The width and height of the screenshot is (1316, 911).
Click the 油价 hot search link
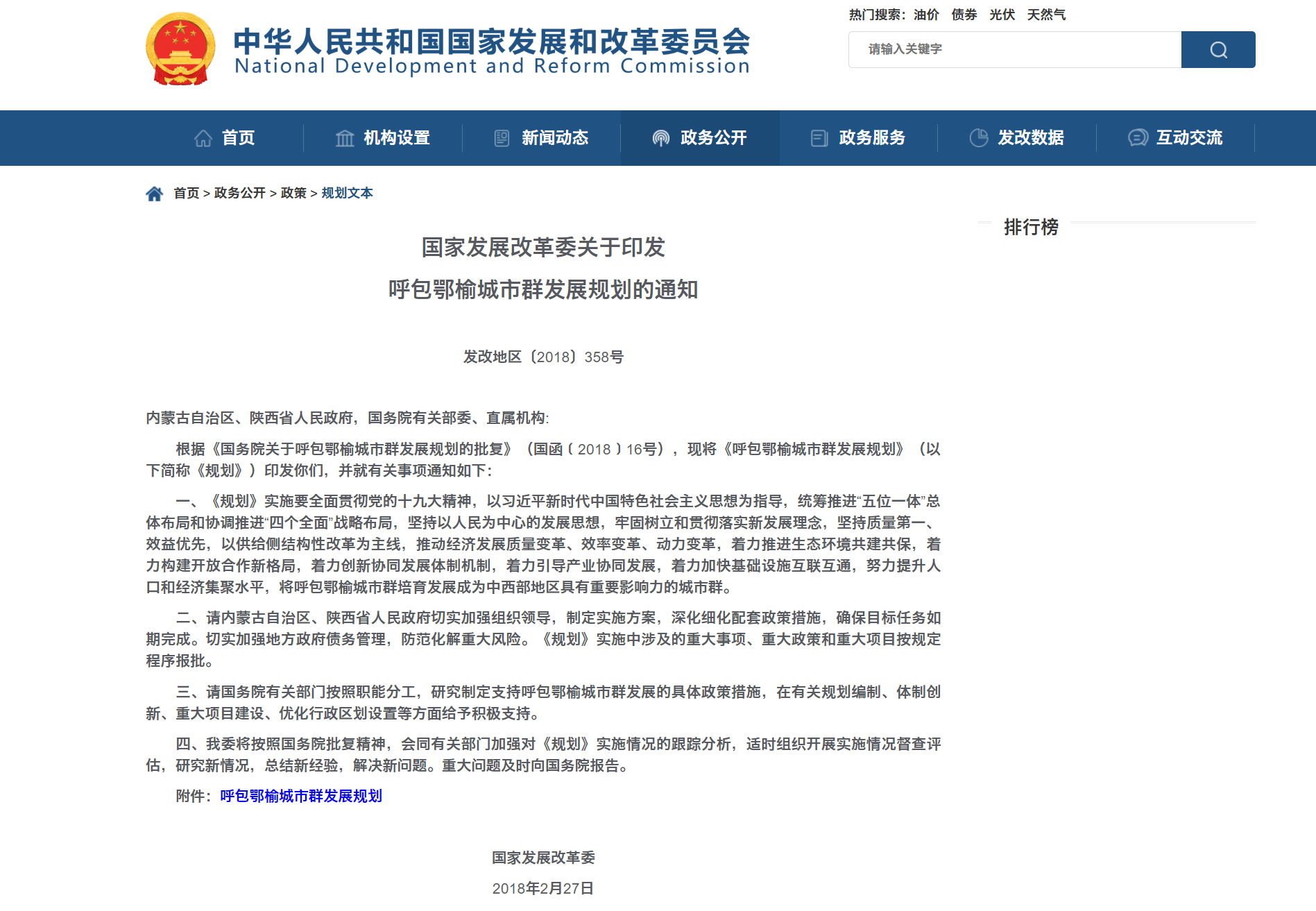click(926, 15)
